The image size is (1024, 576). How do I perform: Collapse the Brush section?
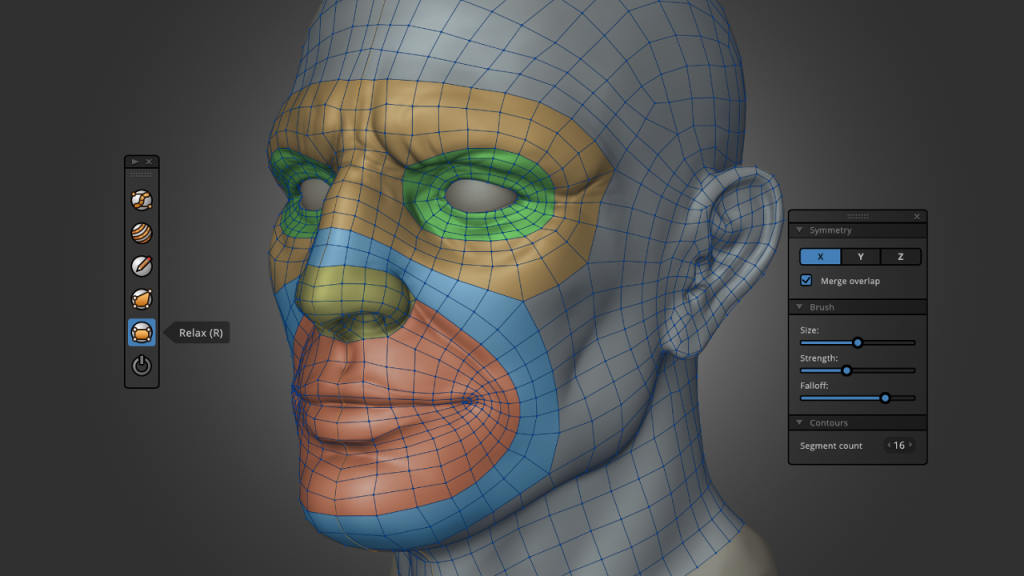799,307
